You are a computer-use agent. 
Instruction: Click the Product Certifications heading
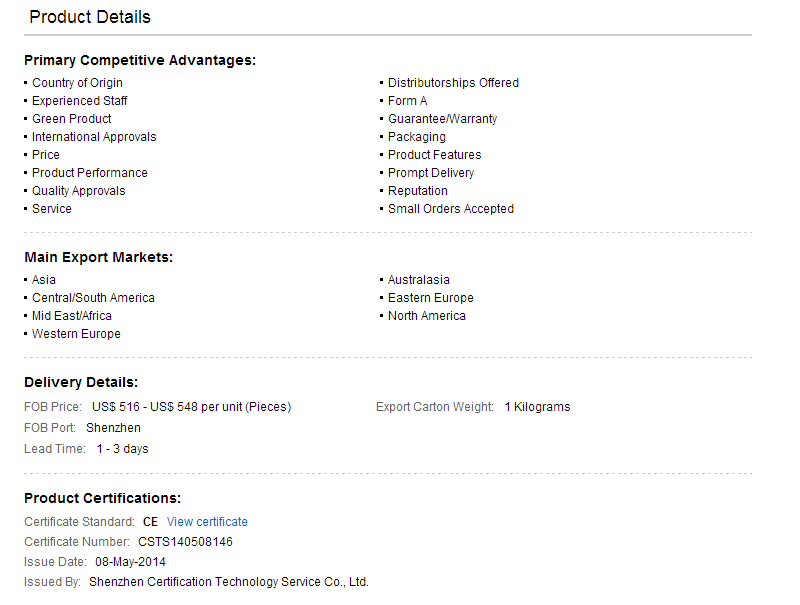tap(103, 498)
